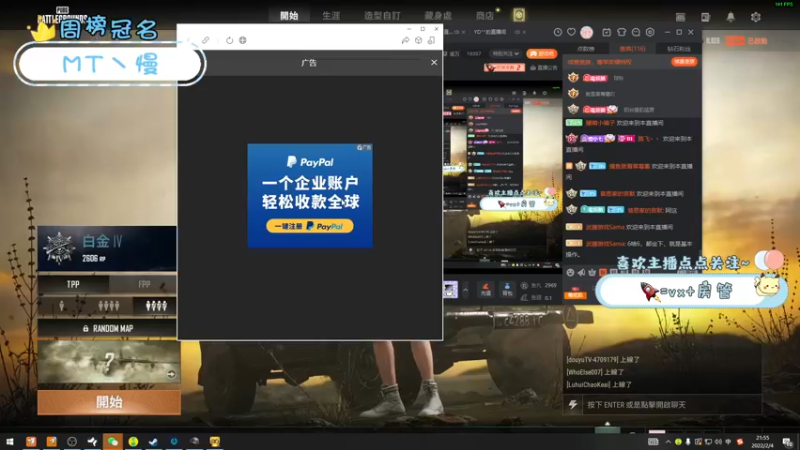Switch to YD直播间 tab in Douyu window

pos(490,32)
